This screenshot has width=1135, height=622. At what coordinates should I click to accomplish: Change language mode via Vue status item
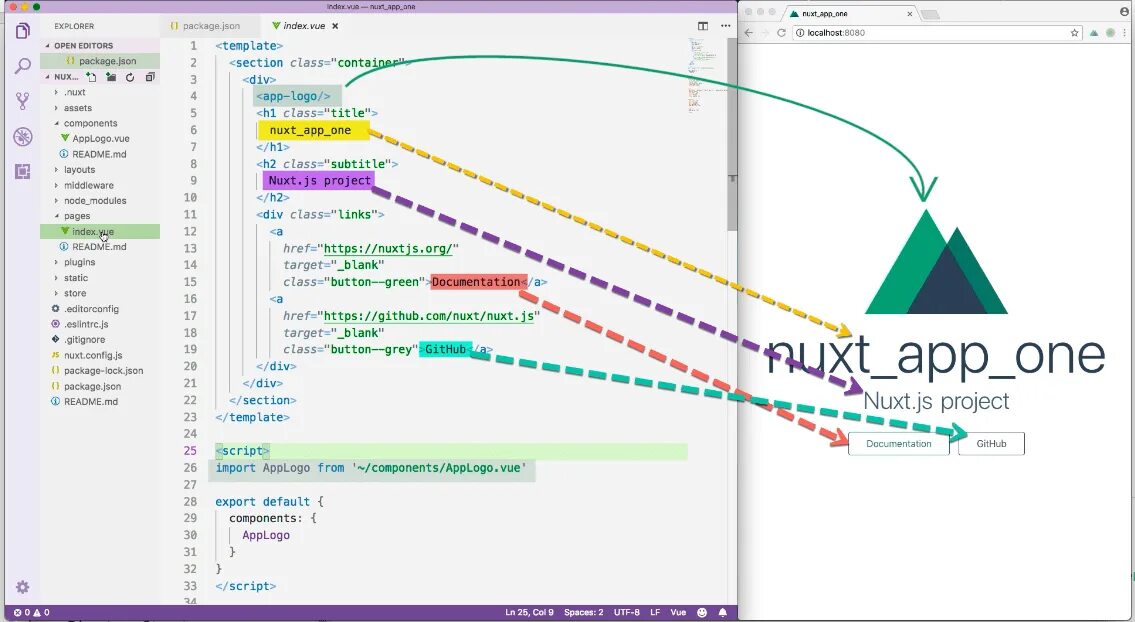[x=678, y=613]
